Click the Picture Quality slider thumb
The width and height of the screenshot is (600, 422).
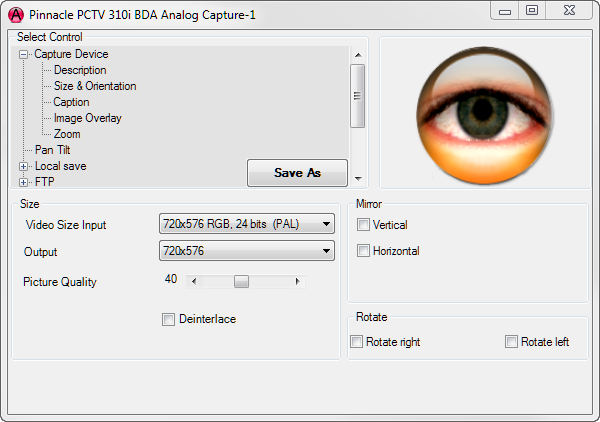(x=241, y=281)
